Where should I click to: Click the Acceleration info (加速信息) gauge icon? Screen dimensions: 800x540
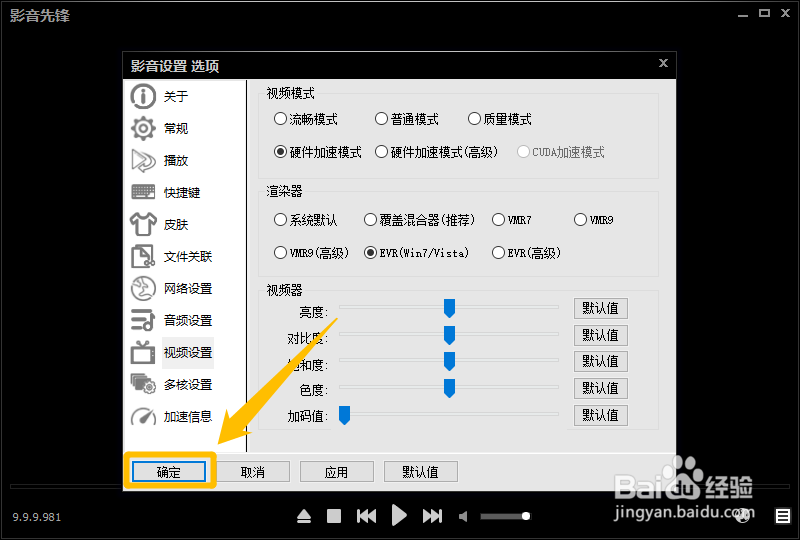pyautogui.click(x=143, y=416)
